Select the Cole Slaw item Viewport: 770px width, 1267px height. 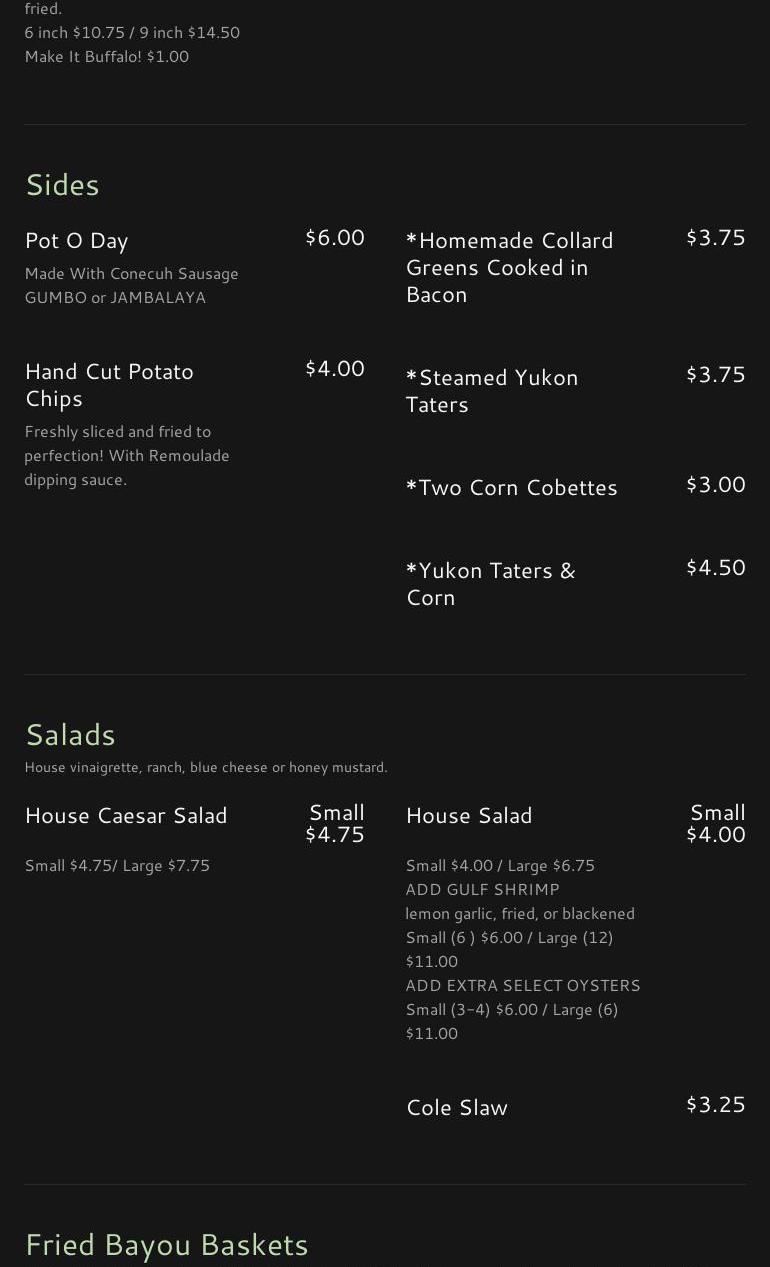[457, 1108]
